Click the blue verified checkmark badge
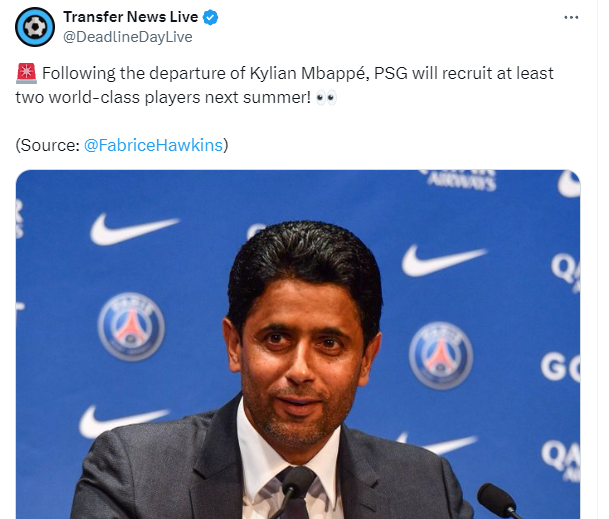Image resolution: width=609 pixels, height=519 pixels. click(x=211, y=17)
